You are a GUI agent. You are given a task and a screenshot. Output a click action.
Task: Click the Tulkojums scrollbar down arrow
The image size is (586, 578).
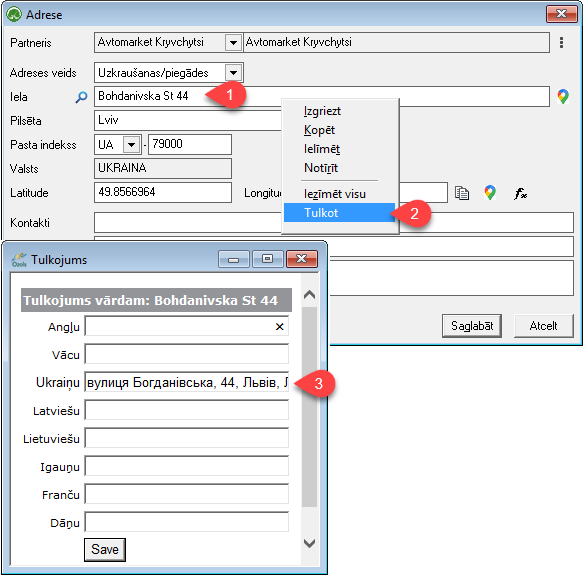coord(309,543)
